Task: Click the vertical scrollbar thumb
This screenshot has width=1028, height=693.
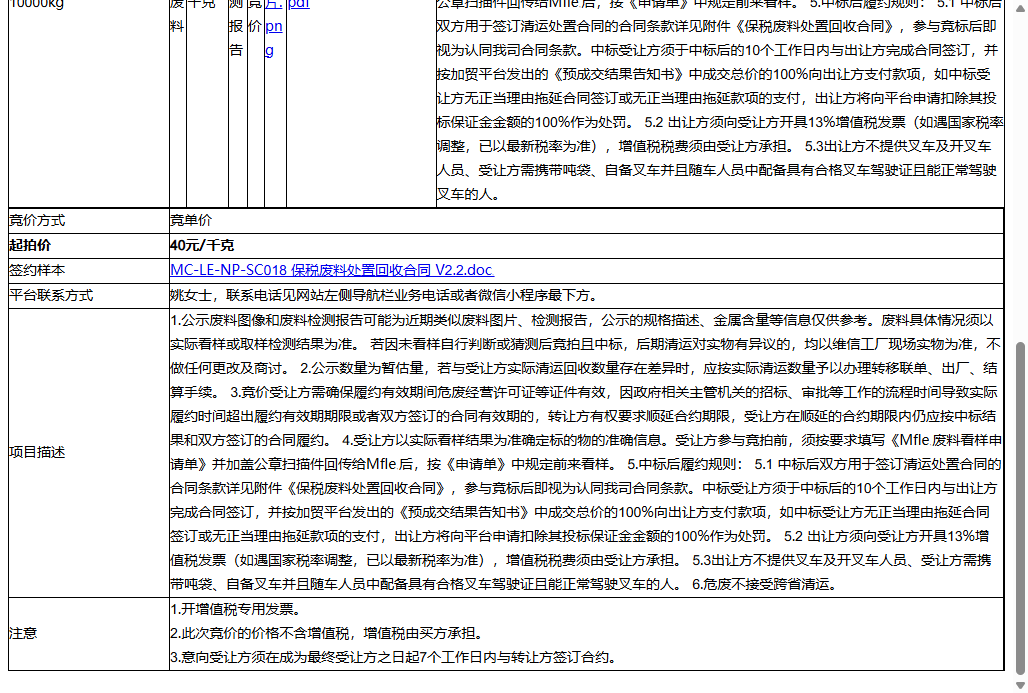Action: (1019, 508)
